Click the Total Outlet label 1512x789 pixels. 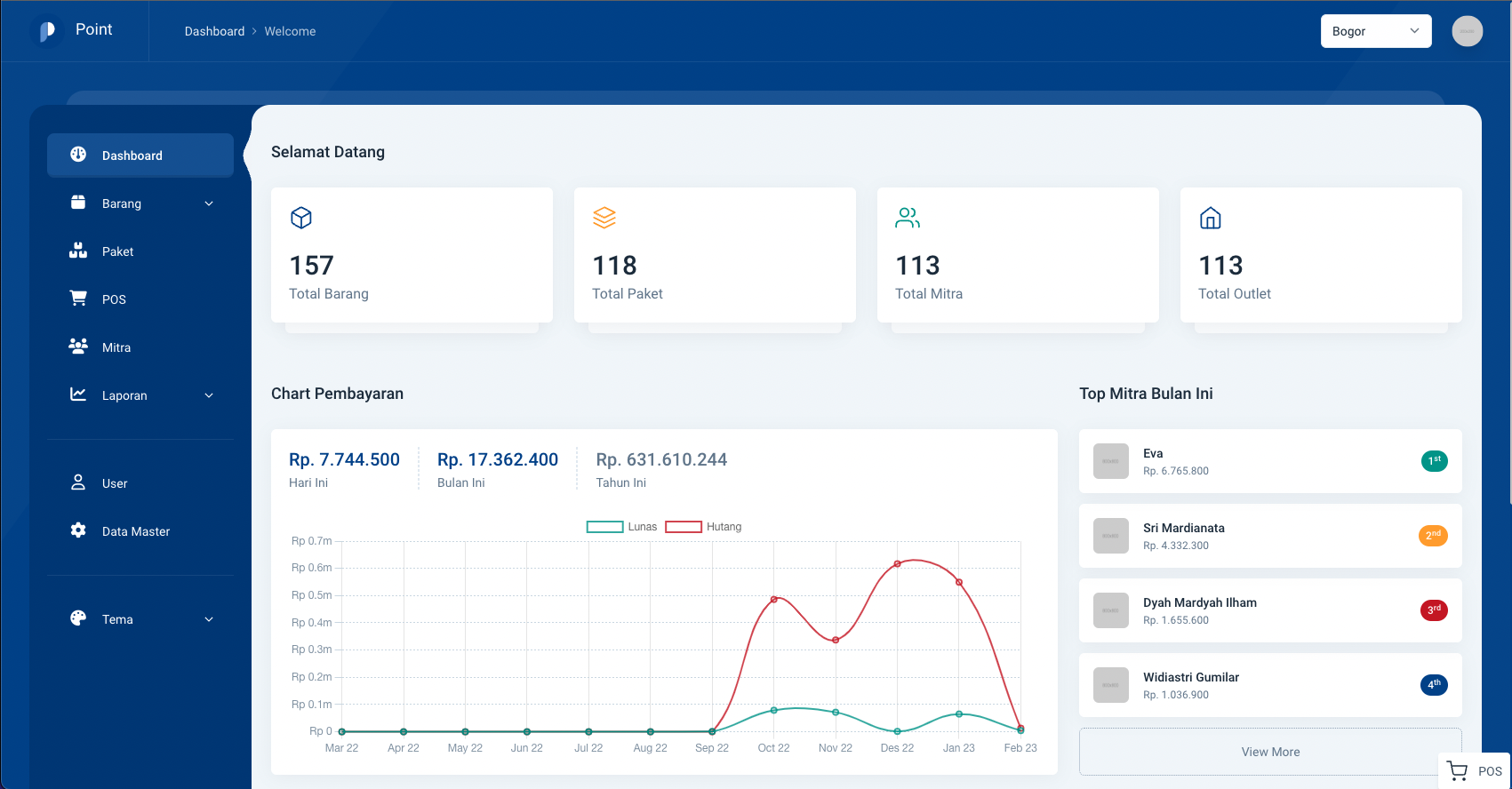pyautogui.click(x=1235, y=293)
